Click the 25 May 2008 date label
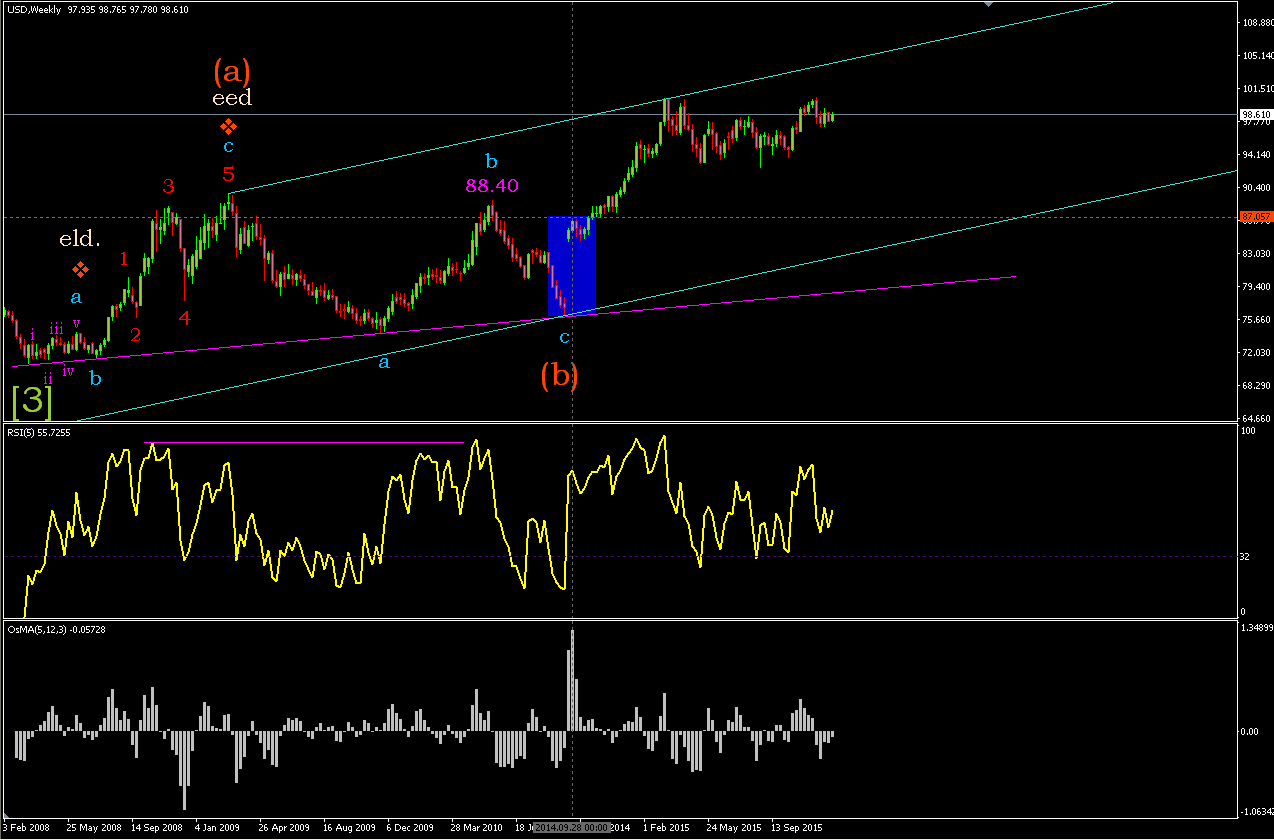1274x840 pixels. 92,828
